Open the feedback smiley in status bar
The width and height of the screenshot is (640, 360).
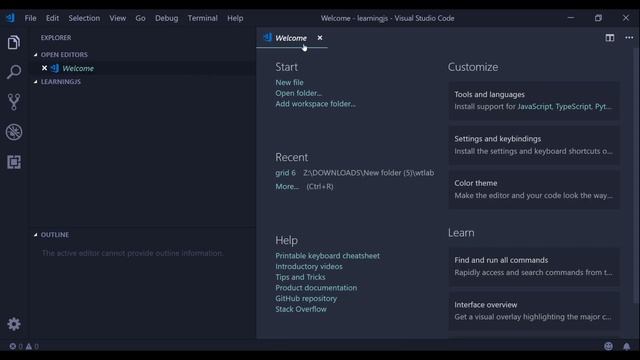(x=608, y=346)
